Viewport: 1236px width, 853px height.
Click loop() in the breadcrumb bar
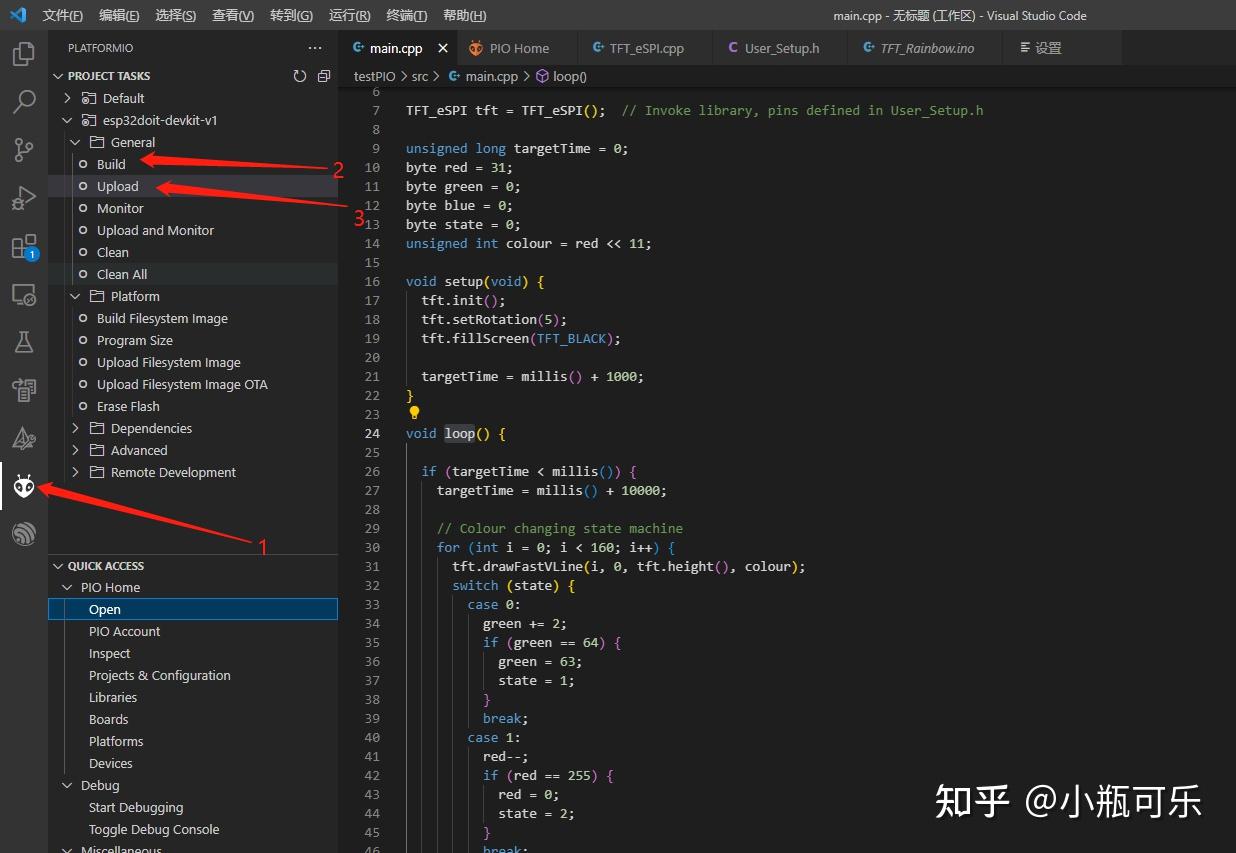568,76
